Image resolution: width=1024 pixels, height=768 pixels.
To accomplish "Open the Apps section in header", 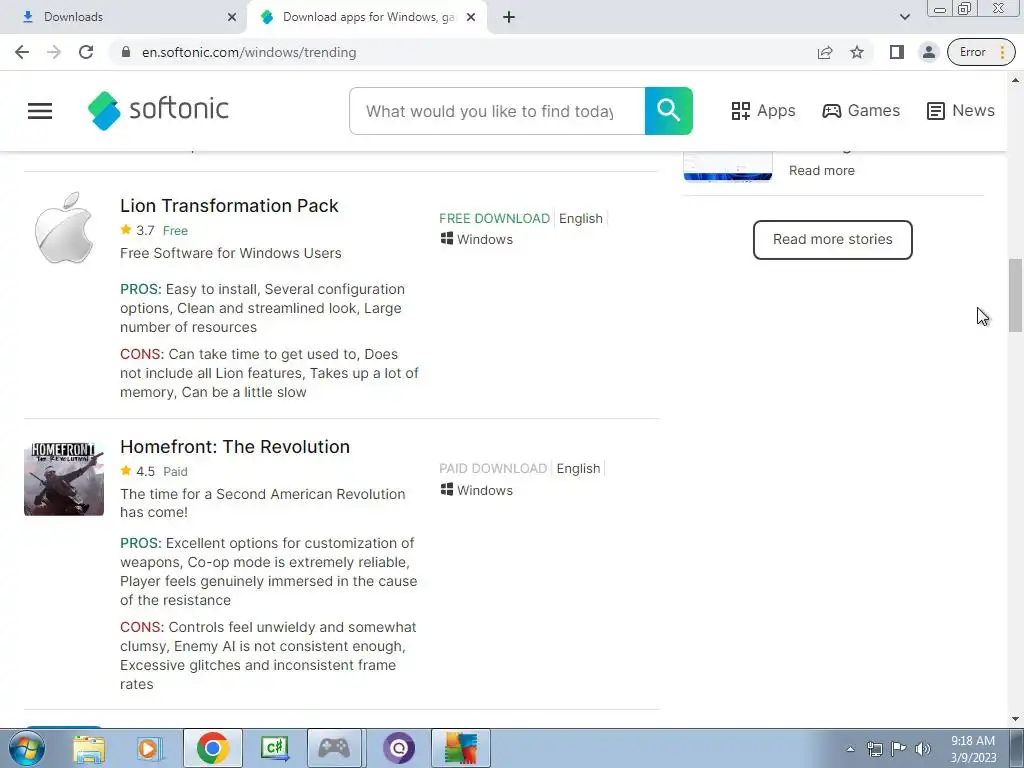I will (x=763, y=111).
